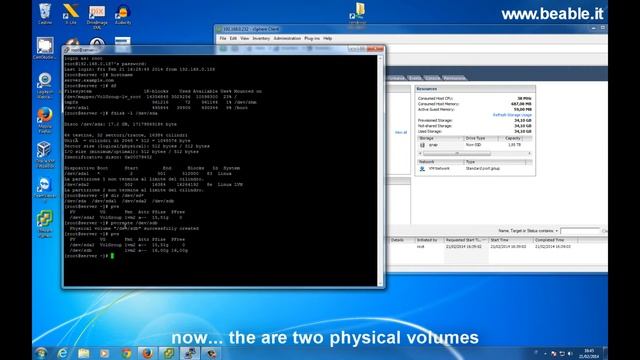
Task: Open the Administration menu in vSphere Client
Action: click(x=287, y=38)
